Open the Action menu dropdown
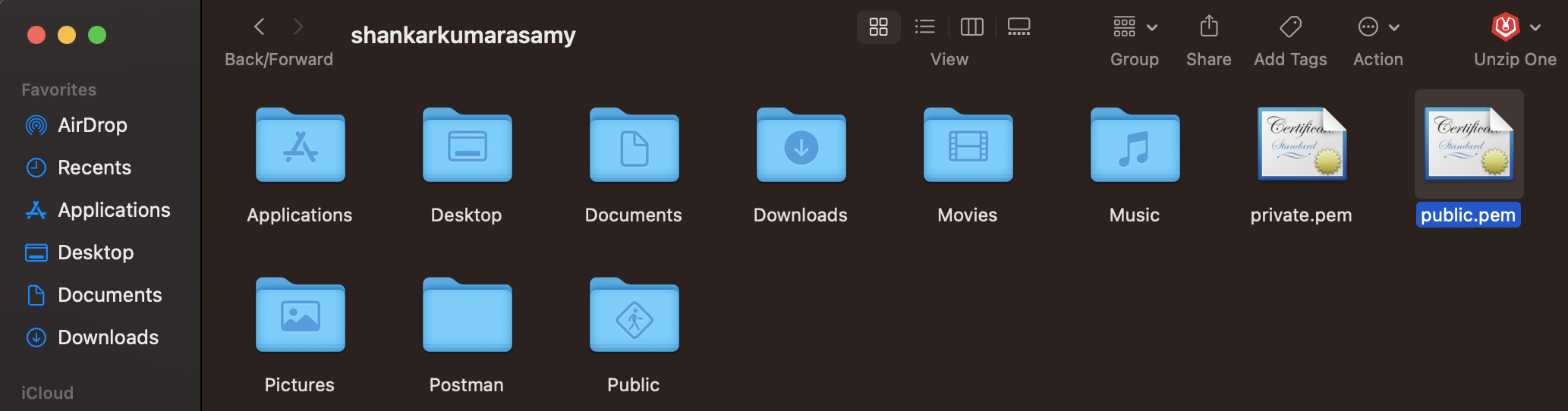 pos(1378,27)
